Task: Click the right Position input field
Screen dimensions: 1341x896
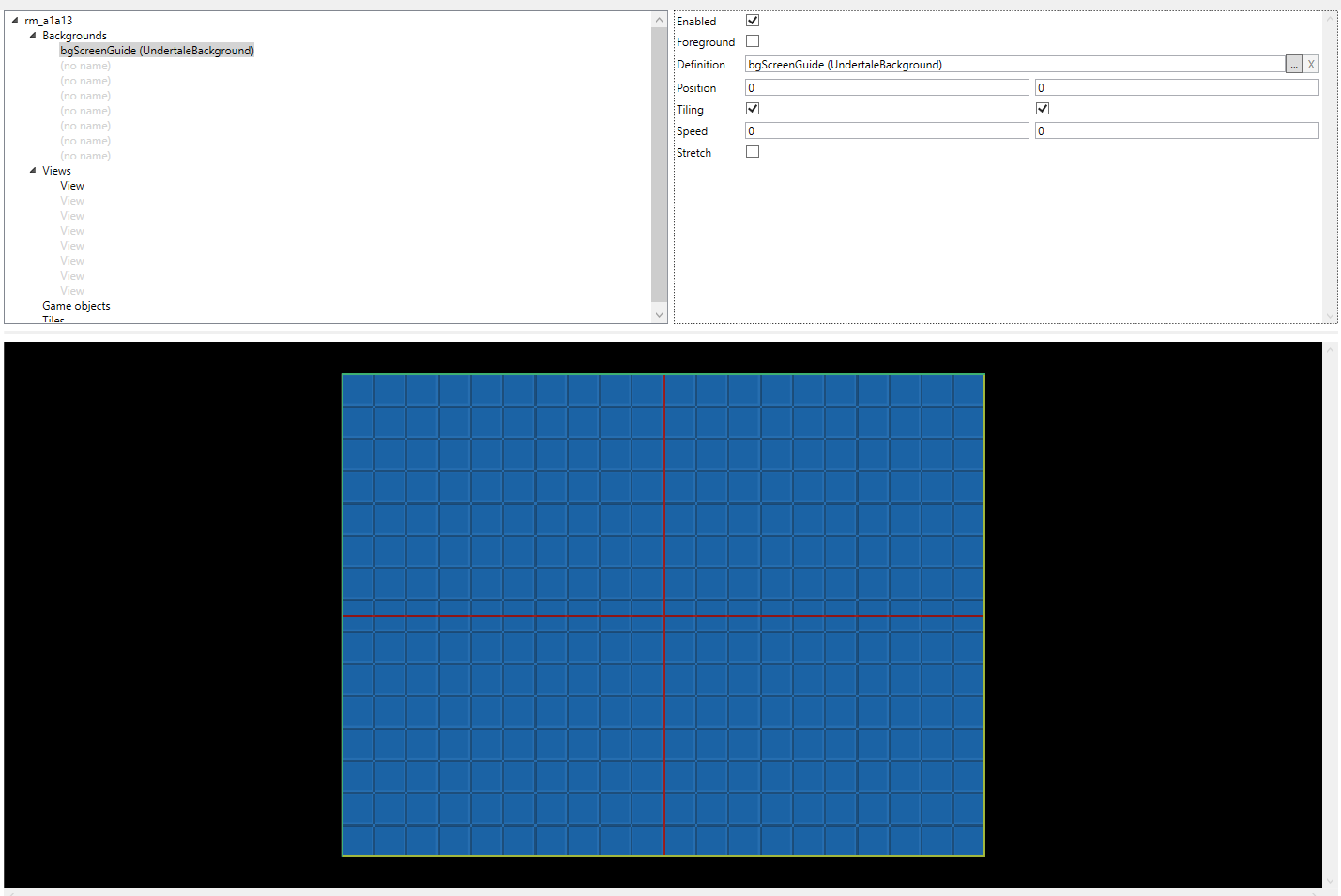Action: pos(1176,87)
